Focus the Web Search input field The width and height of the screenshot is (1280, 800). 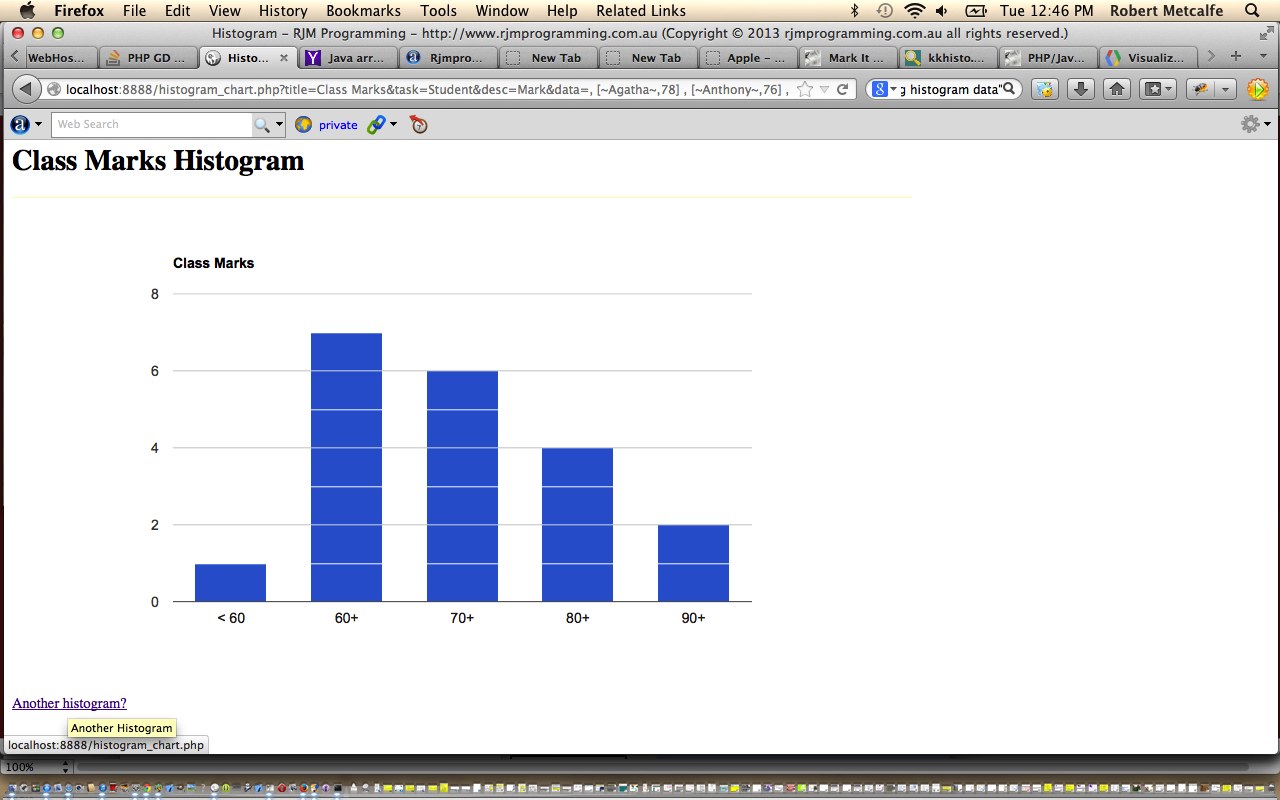[x=150, y=124]
